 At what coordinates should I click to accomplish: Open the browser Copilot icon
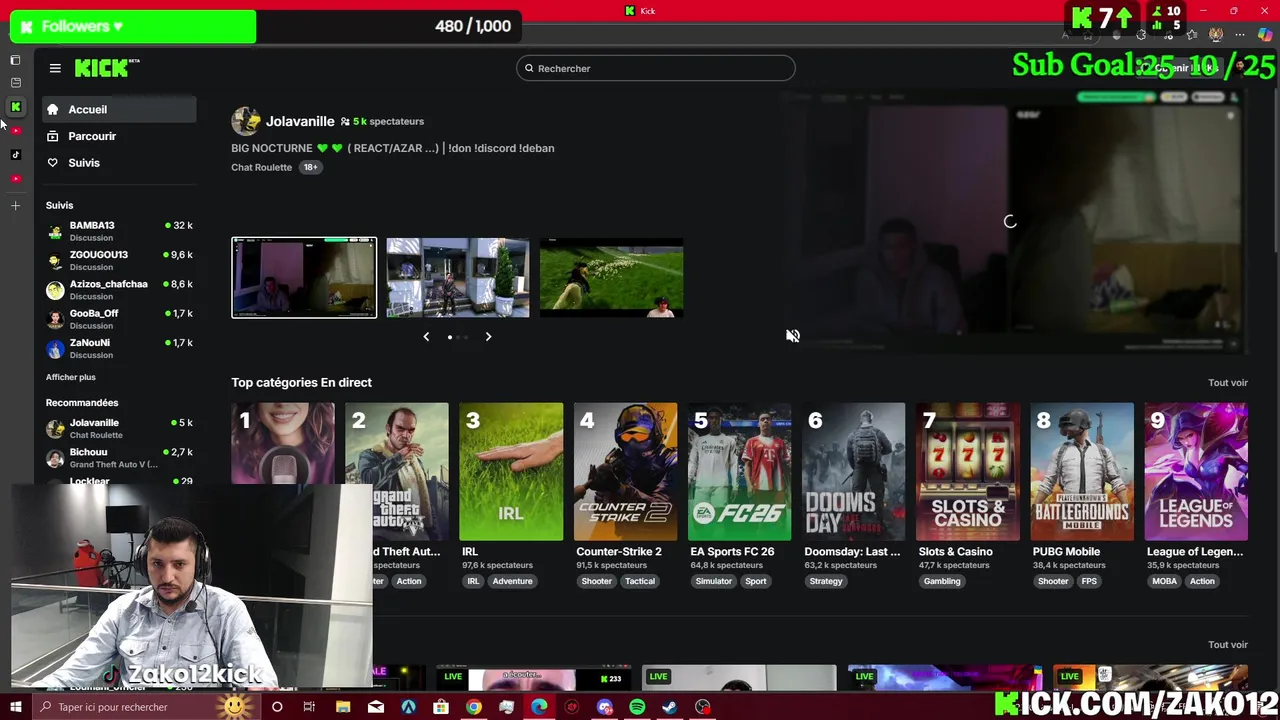pyautogui.click(x=1265, y=35)
